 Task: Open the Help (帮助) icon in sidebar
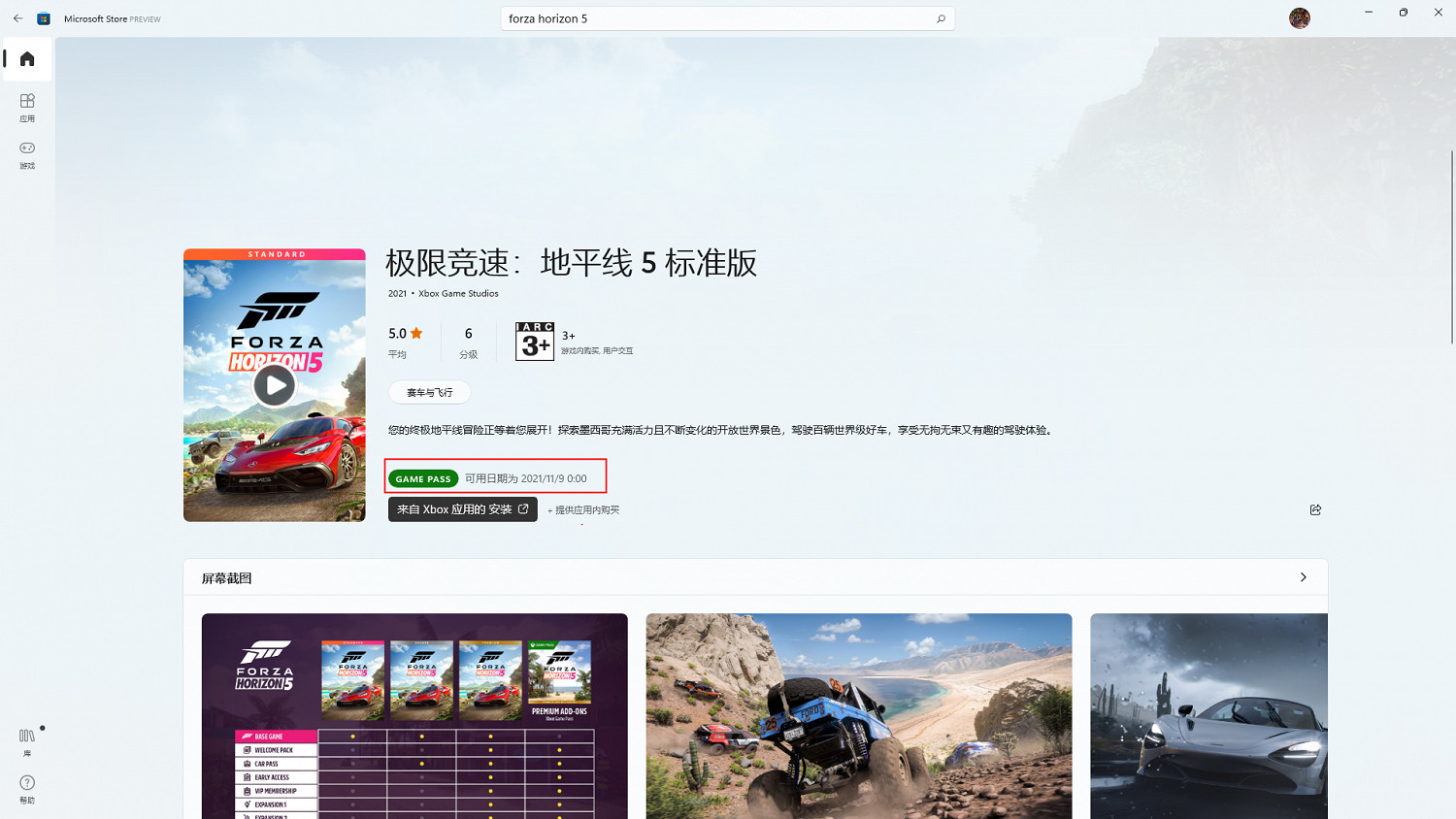point(27,787)
